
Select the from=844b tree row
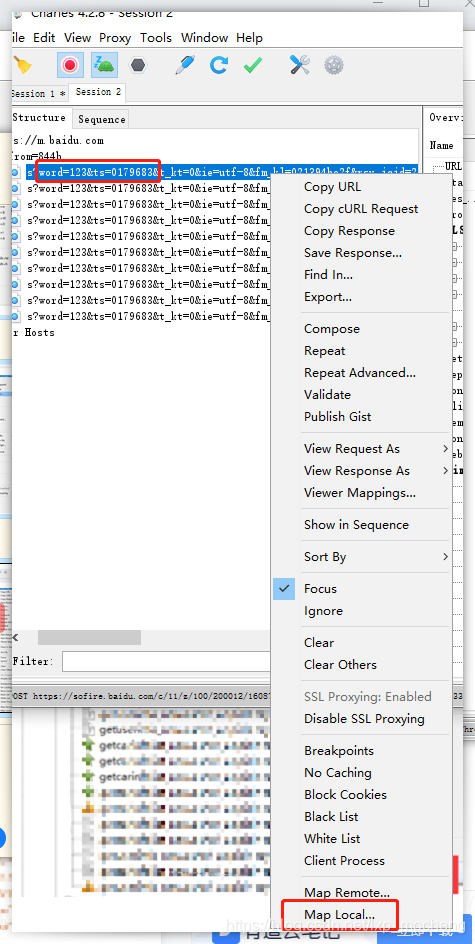click(x=36, y=155)
